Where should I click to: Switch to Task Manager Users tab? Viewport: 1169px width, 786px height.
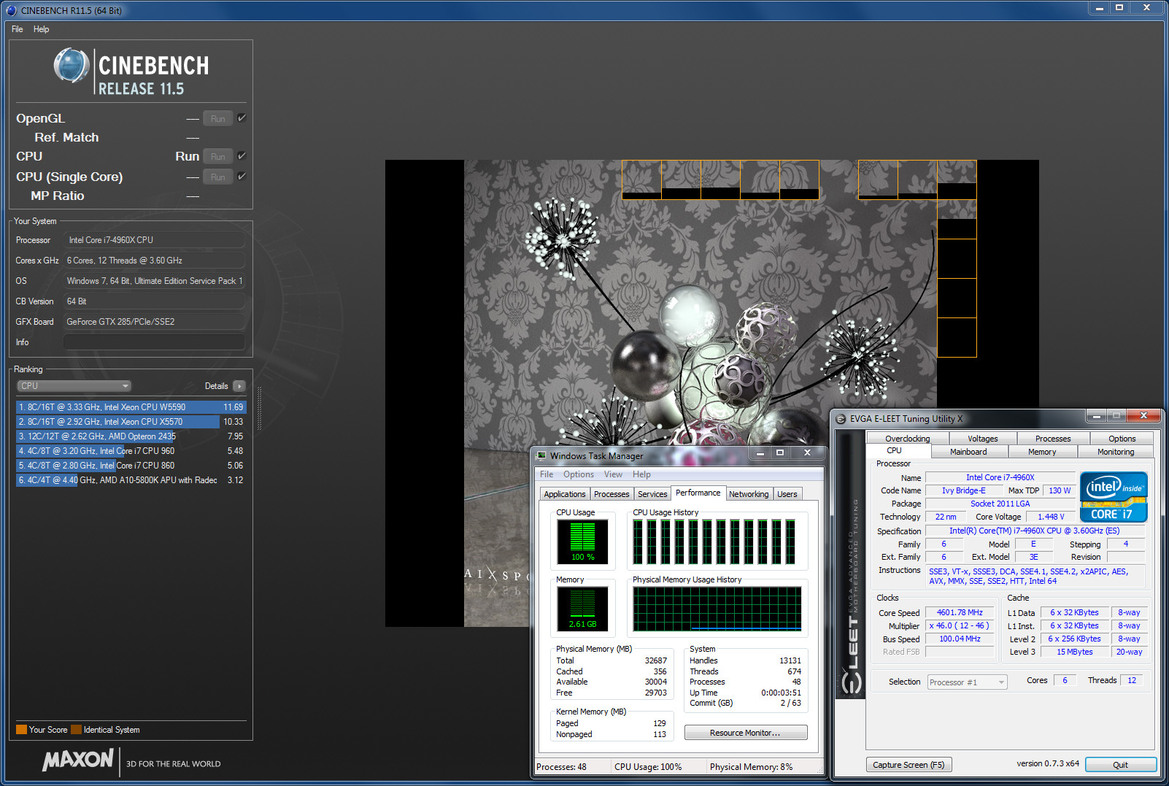click(787, 494)
